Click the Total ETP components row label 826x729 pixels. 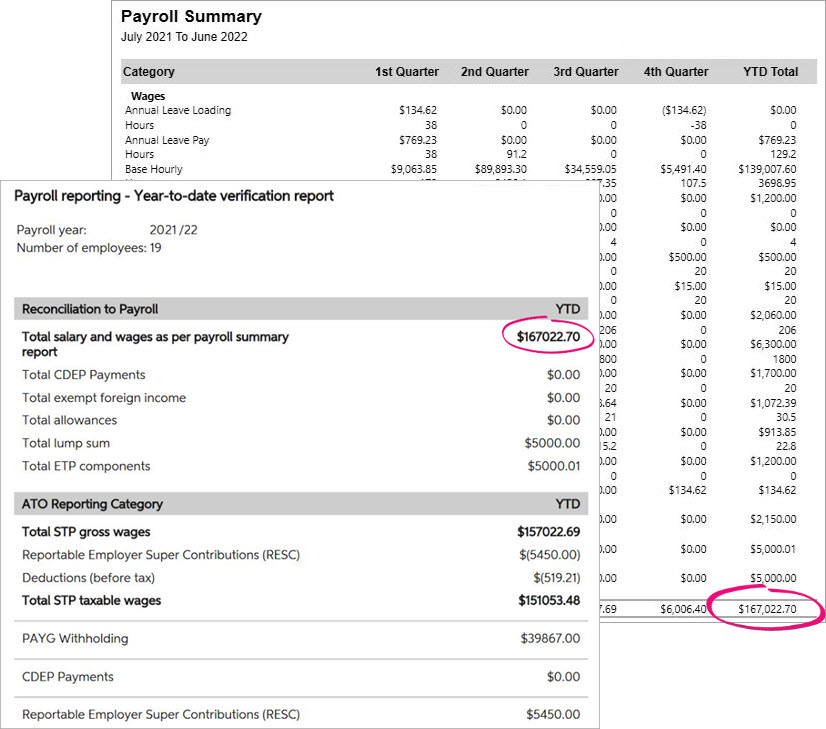point(86,466)
